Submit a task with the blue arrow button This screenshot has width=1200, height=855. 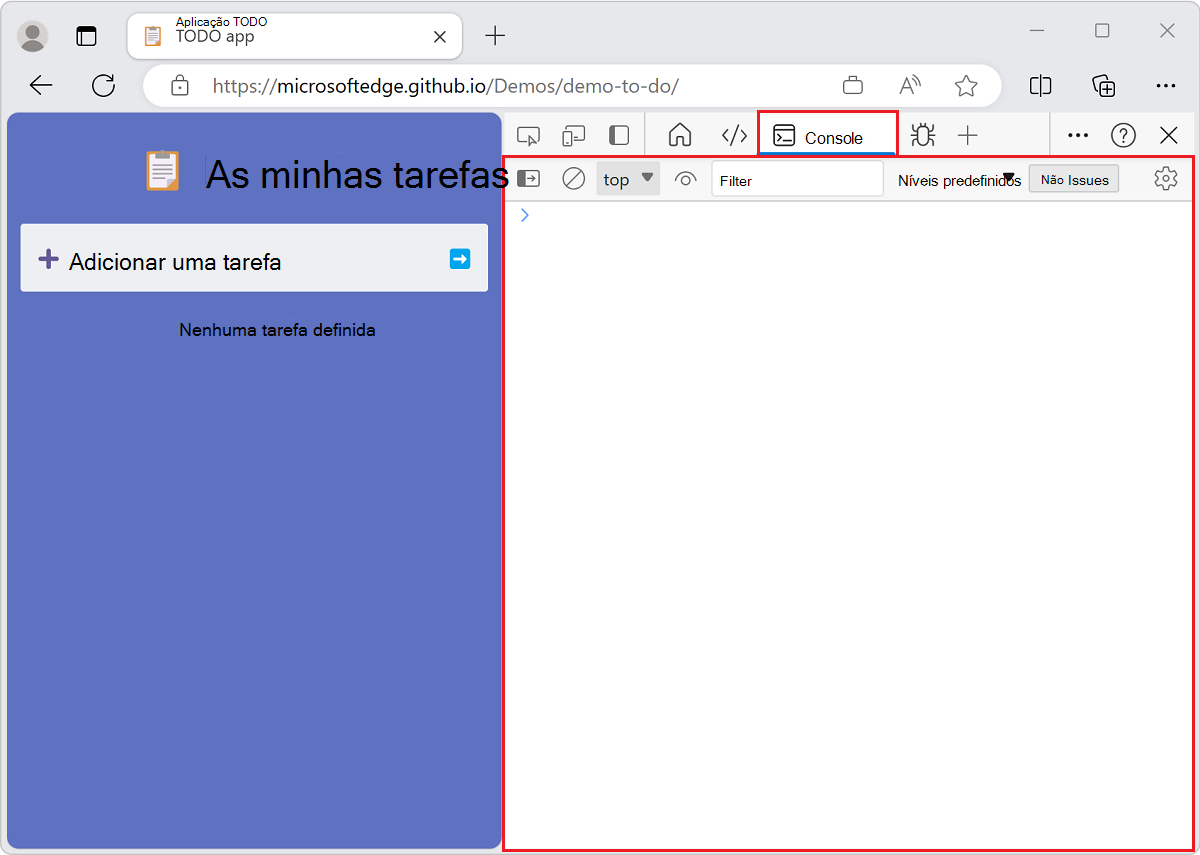pyautogui.click(x=459, y=258)
